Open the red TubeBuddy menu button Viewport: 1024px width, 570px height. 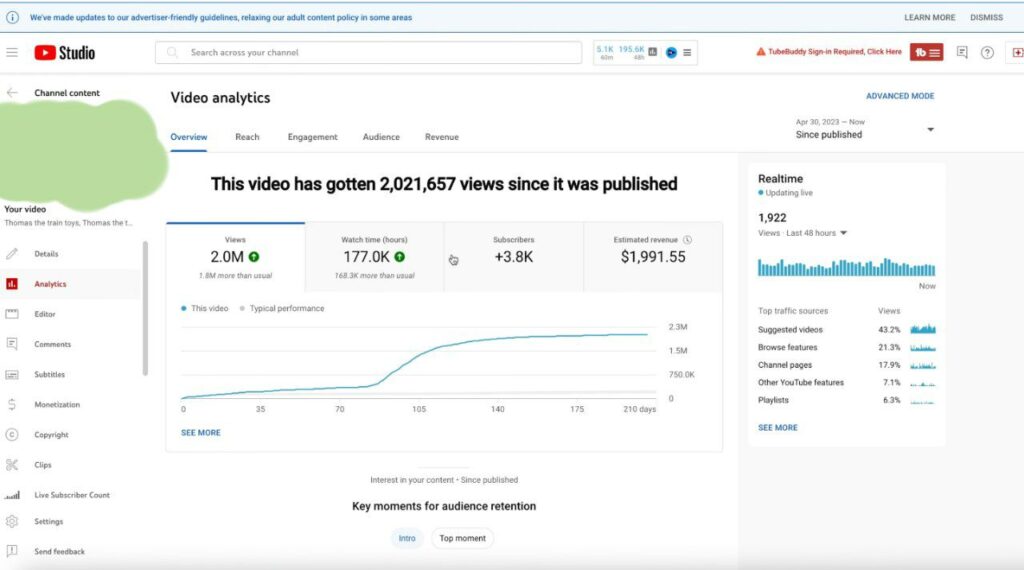(x=927, y=52)
